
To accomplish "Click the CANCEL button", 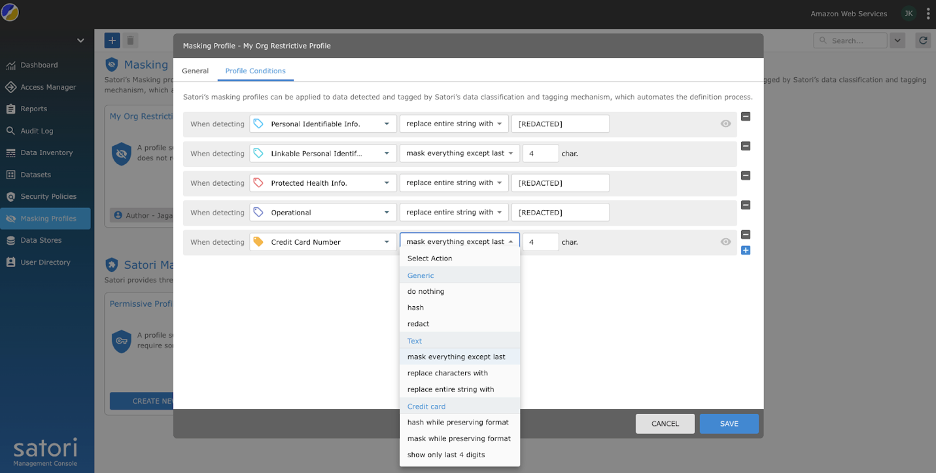I will point(665,424).
